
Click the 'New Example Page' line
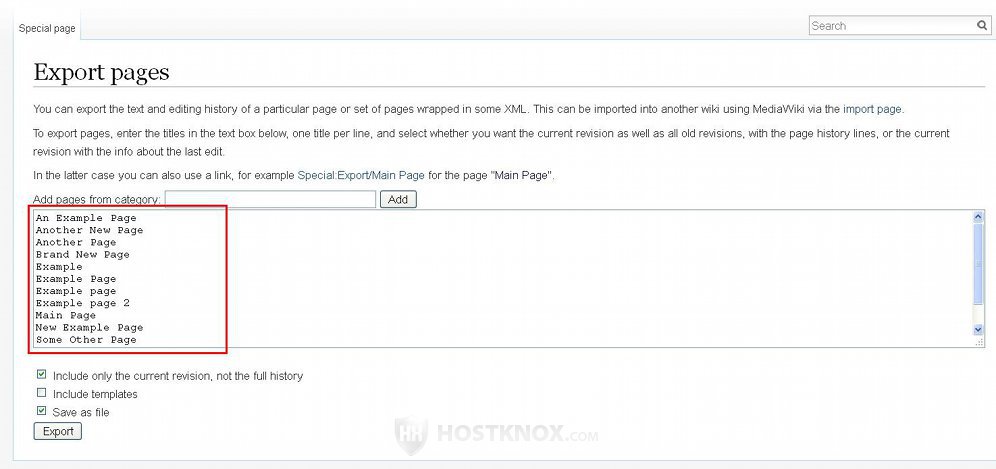(x=90, y=327)
